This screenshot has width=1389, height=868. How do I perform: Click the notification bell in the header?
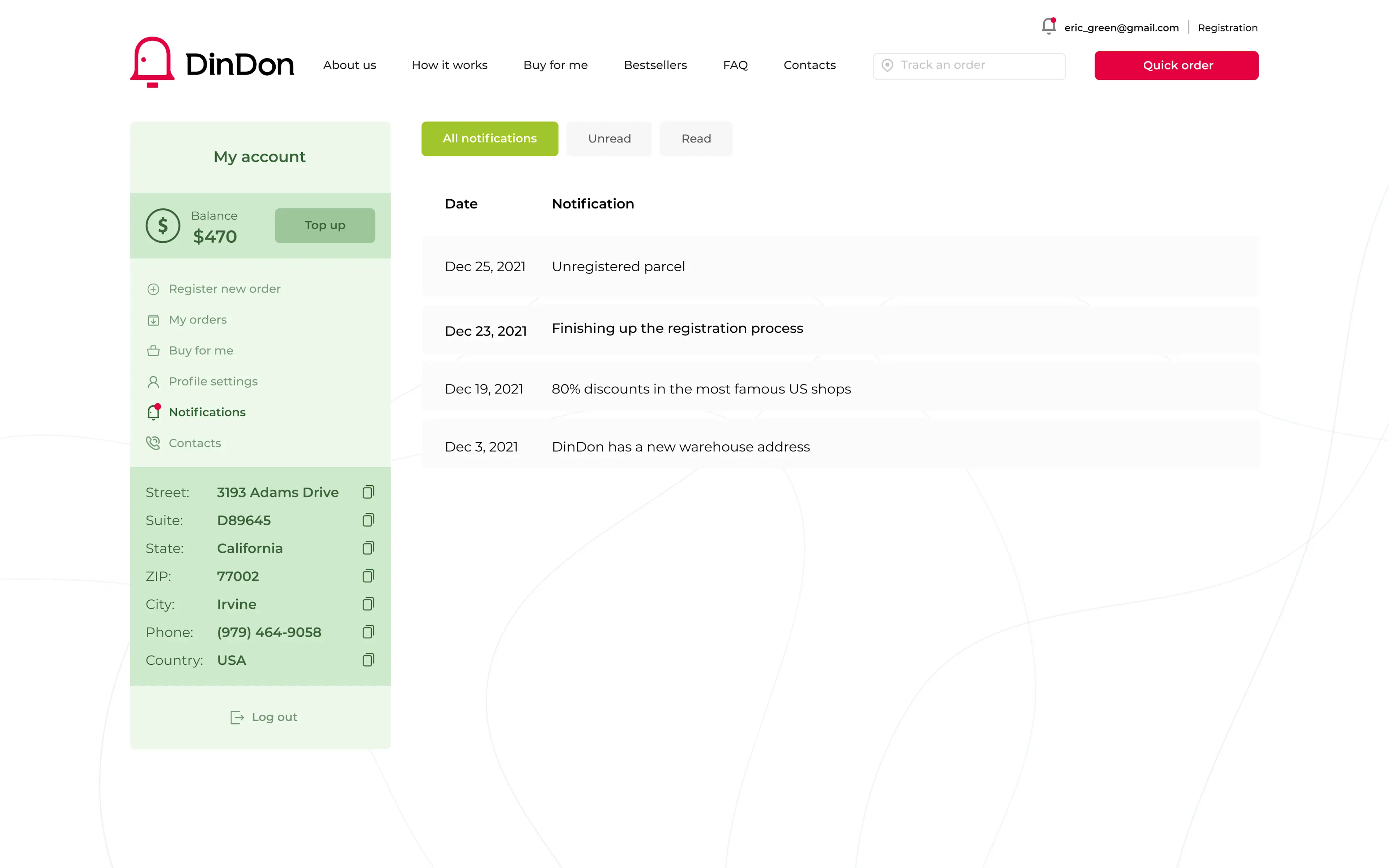(x=1048, y=26)
